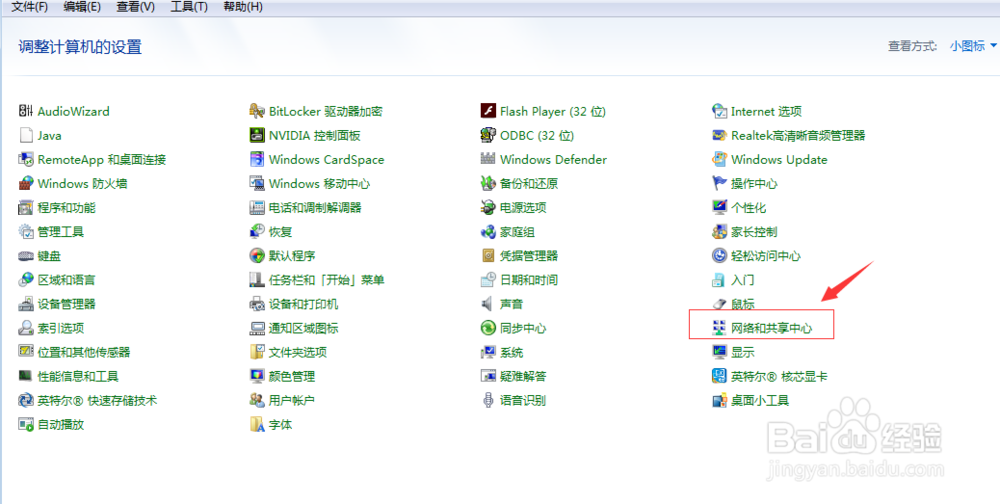Open the 工具(T) menu
Image resolution: width=1000 pixels, height=504 pixels.
189,7
